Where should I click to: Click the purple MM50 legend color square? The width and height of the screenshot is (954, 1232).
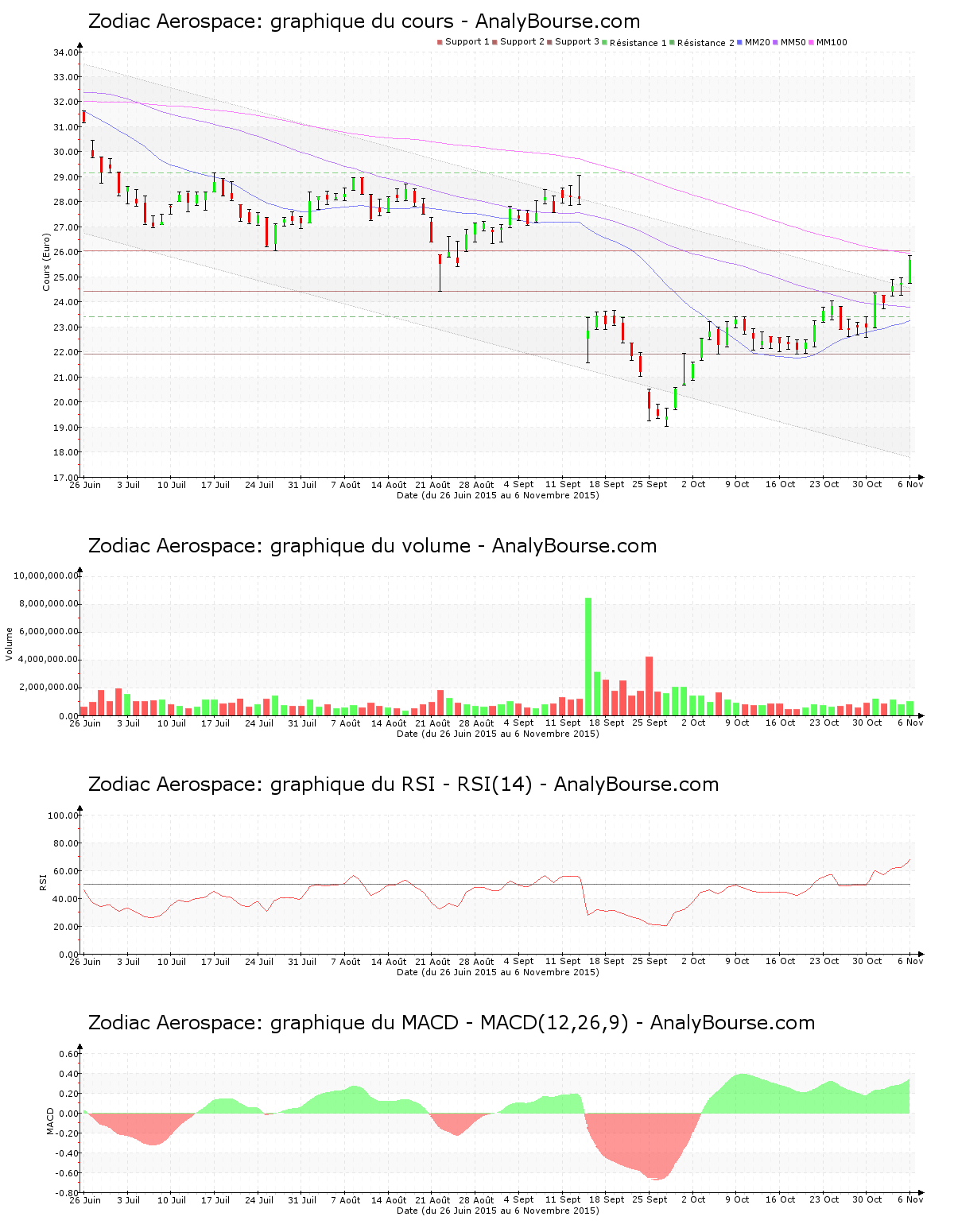778,42
